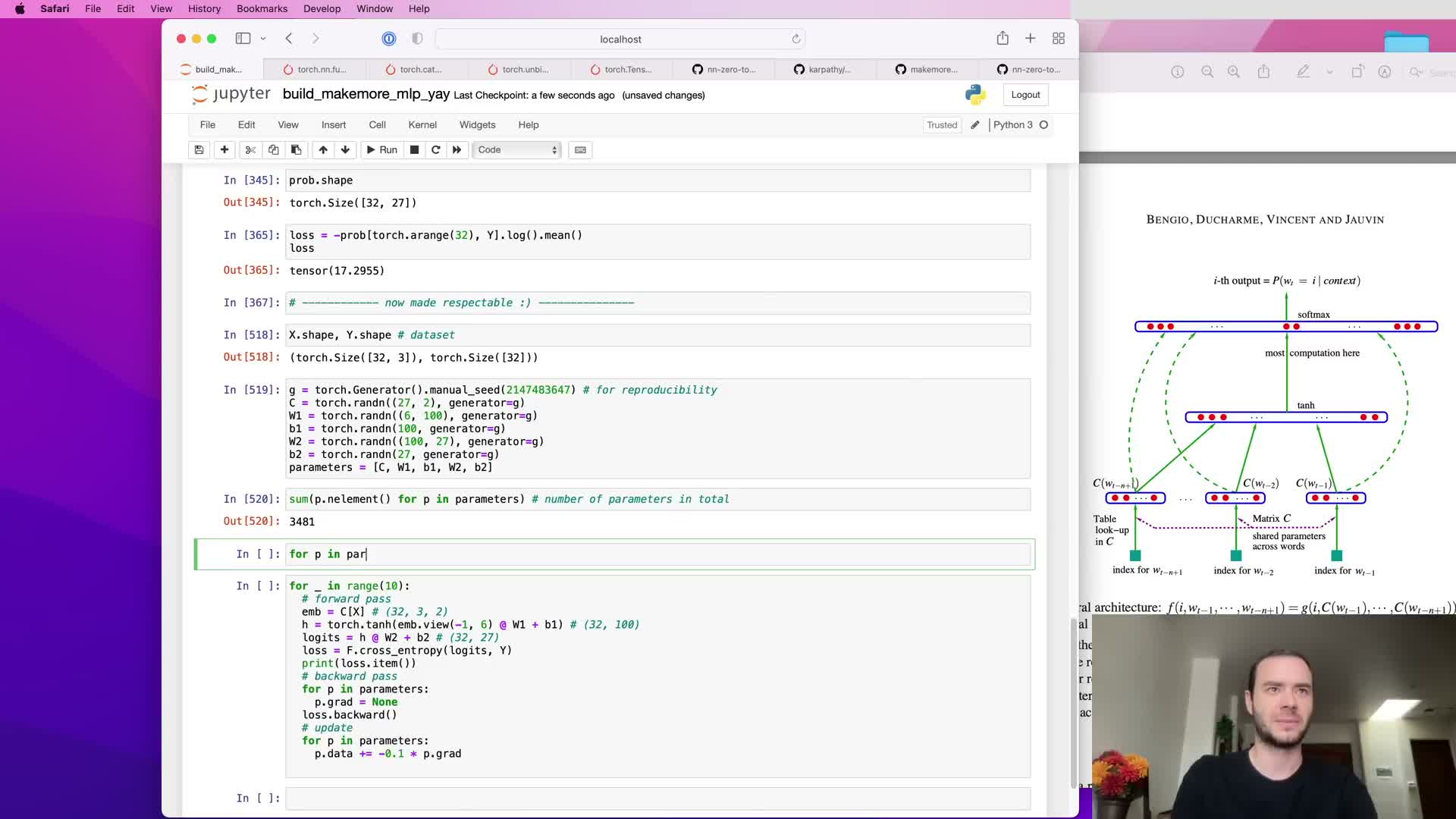Open the Kernel menu
The width and height of the screenshot is (1456, 819).
coord(422,125)
